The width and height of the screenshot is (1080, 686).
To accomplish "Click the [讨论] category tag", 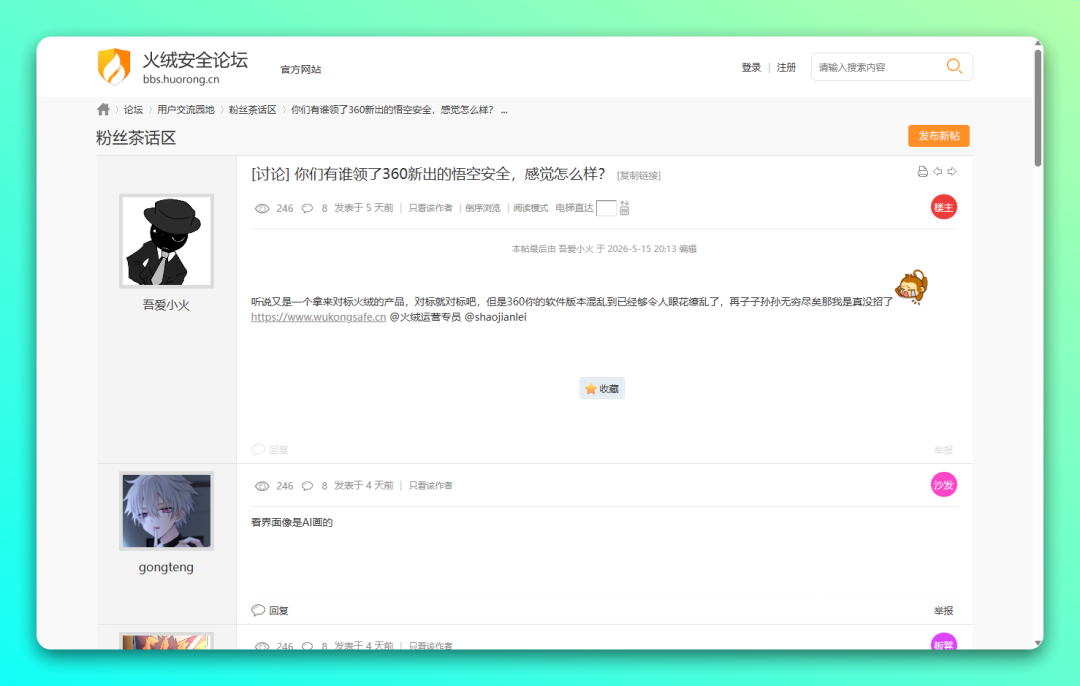I will click(270, 174).
